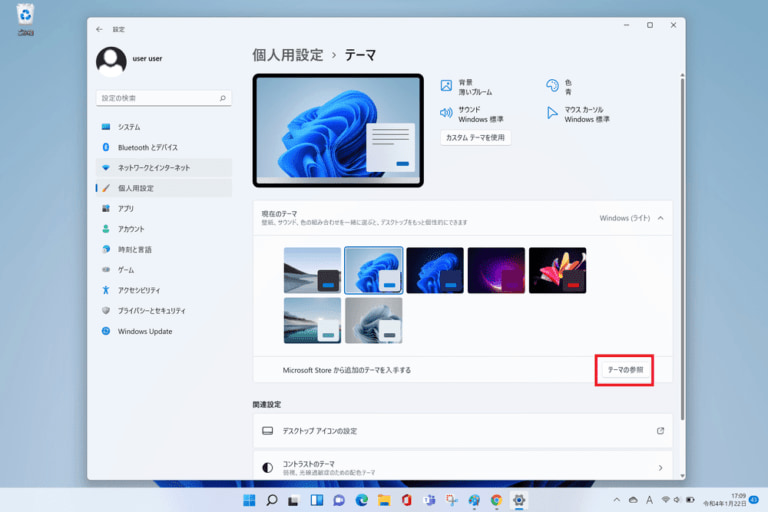
Task: Open taskbar Search
Action: tap(272, 500)
